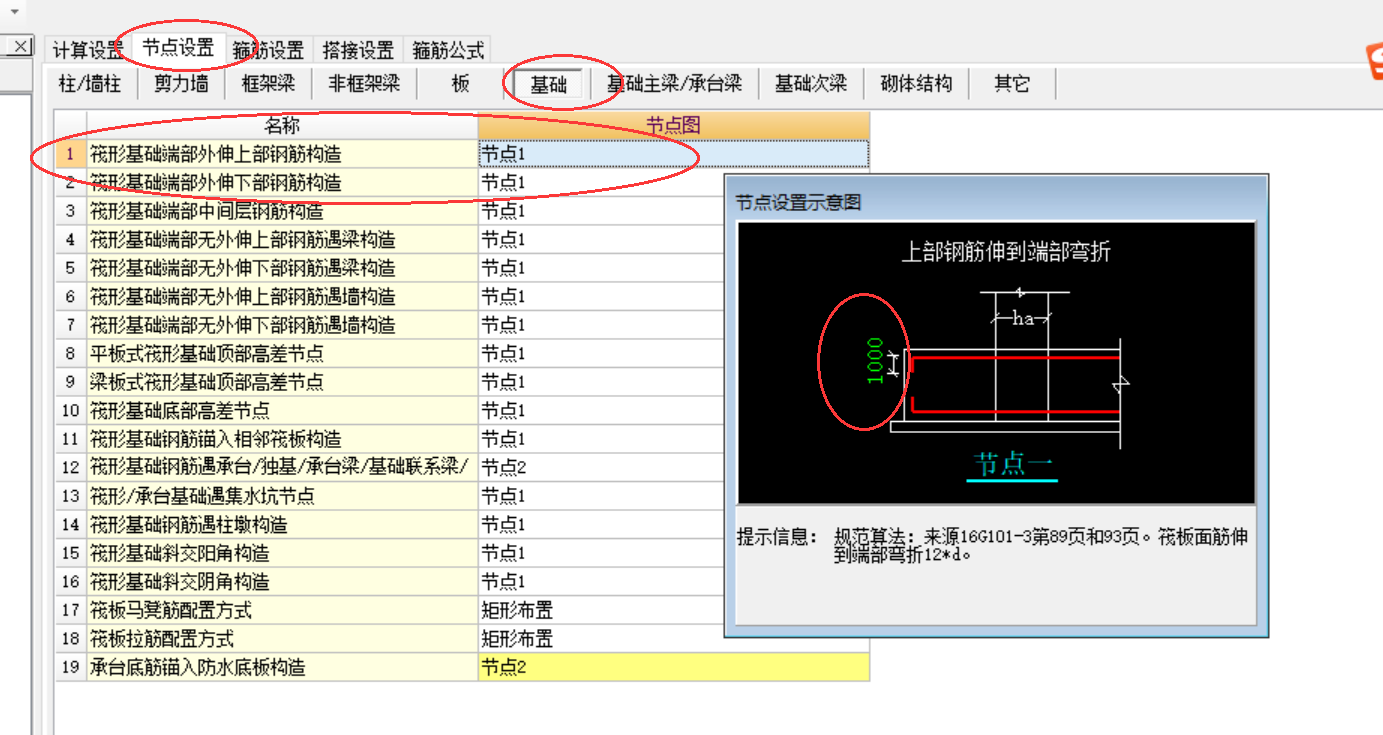Select the 其它 tab

(1012, 84)
